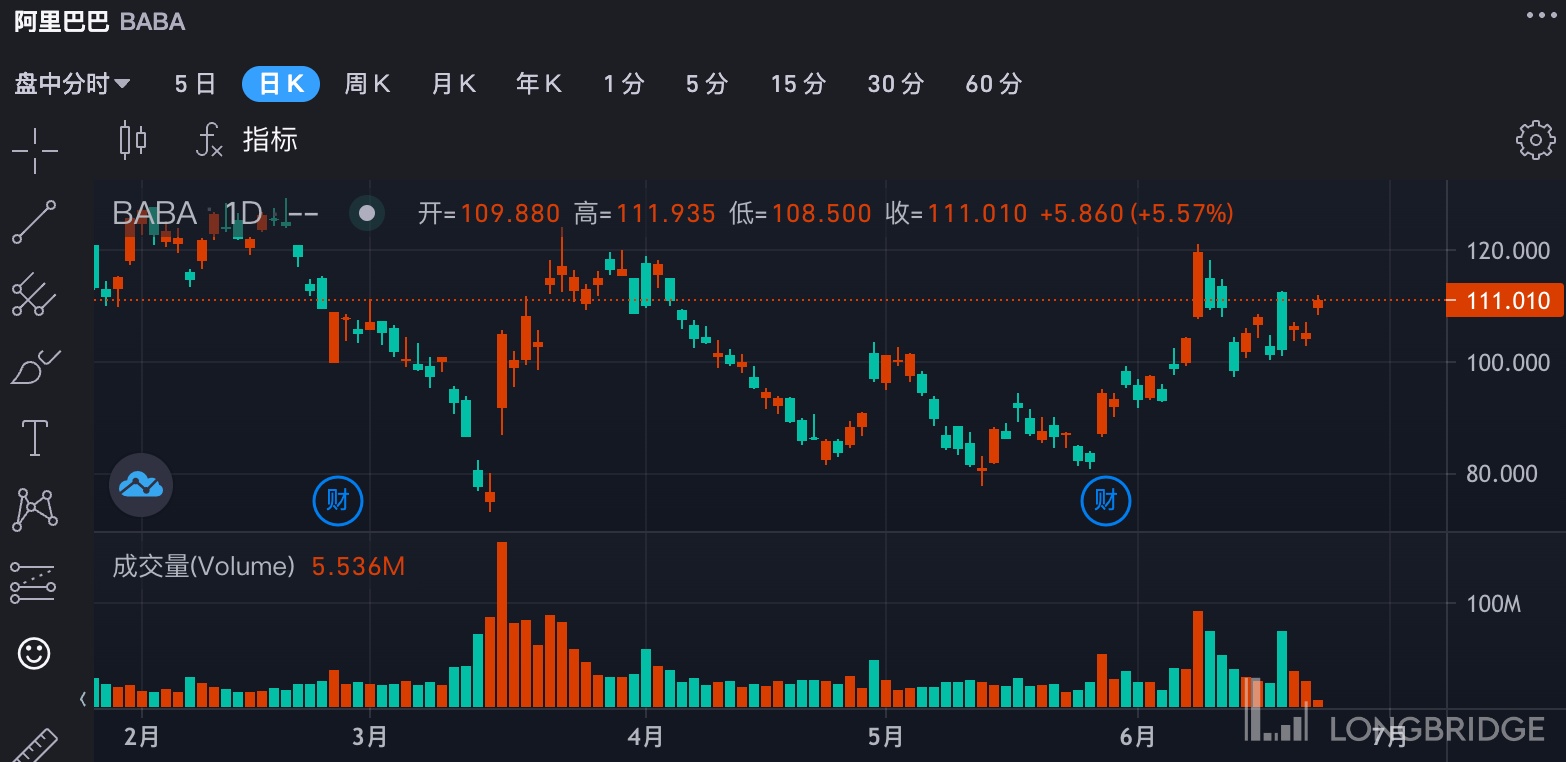
Task: Click the 成交量(Volume) indicator label
Action: point(204,567)
